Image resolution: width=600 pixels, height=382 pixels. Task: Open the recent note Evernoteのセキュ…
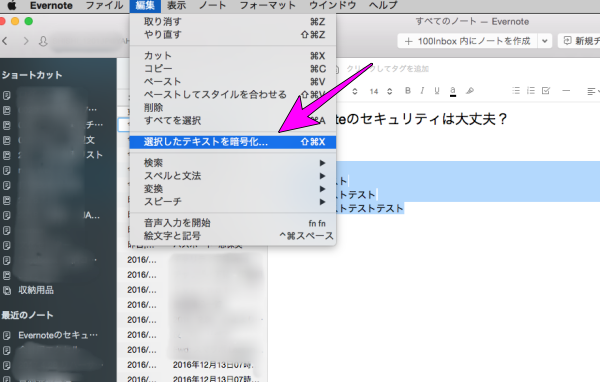tap(58, 335)
